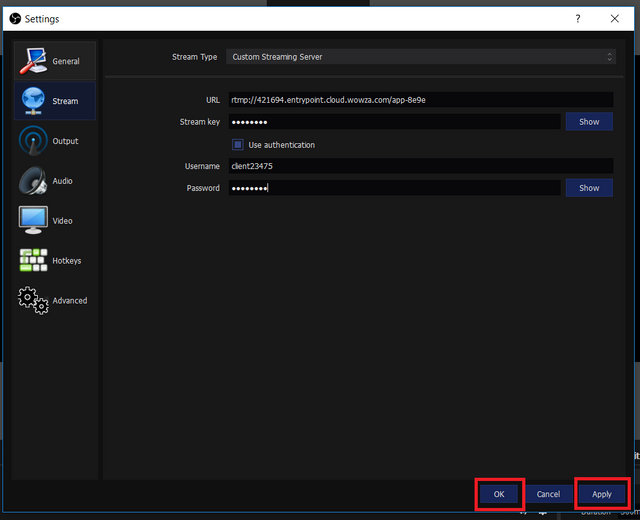This screenshot has height=520, width=640.
Task: Open Hotkeys keyboard icon settings
Action: 33,260
